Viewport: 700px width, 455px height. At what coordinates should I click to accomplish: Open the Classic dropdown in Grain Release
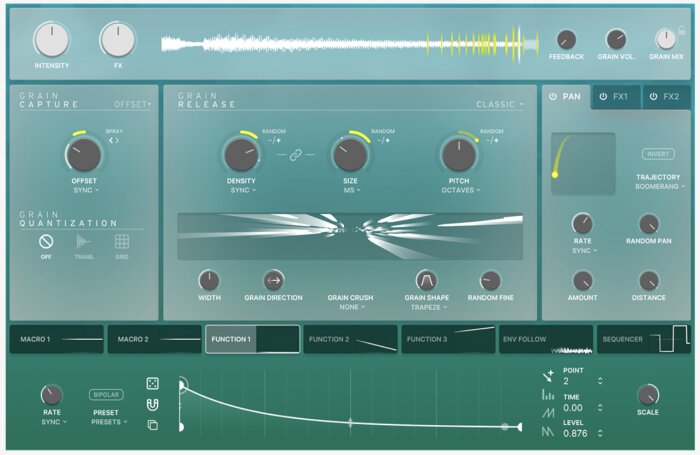(500, 104)
